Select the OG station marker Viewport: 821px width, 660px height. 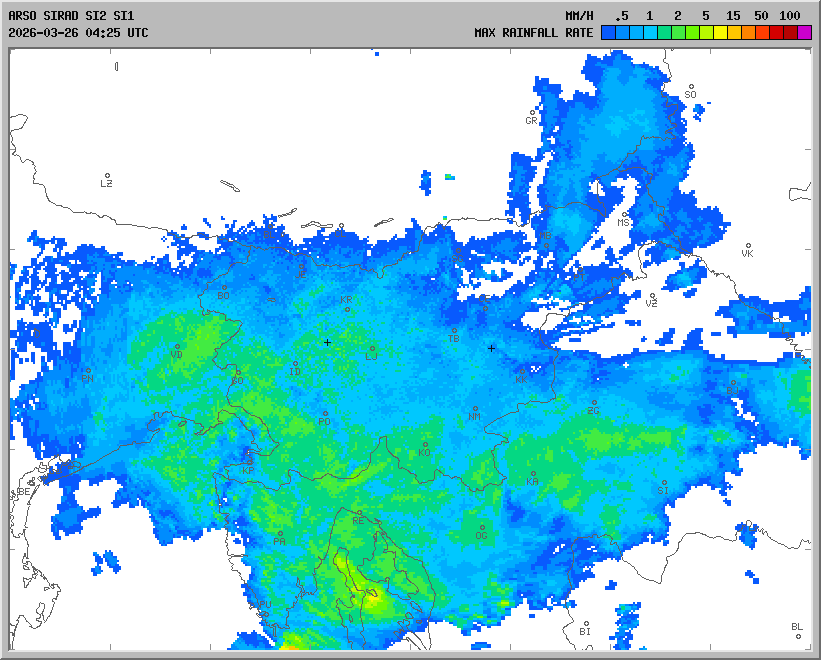pos(482,528)
